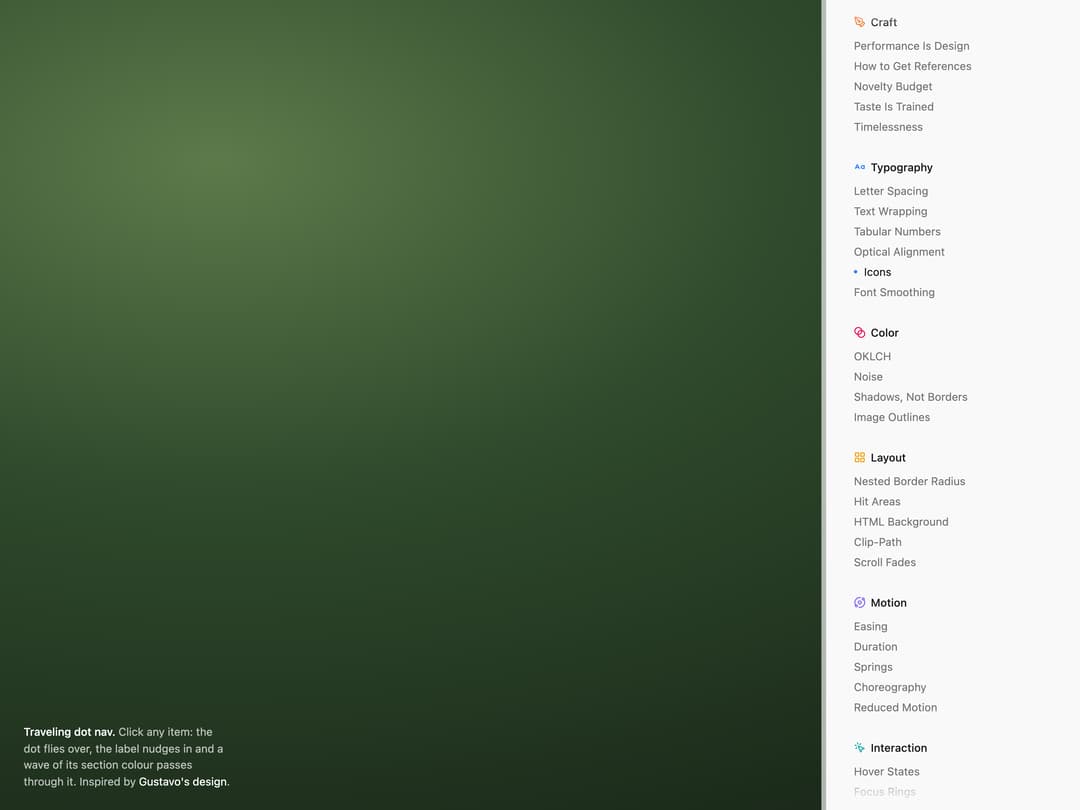The image size is (1080, 810).
Task: Select Scroll Fades
Action: pos(884,562)
